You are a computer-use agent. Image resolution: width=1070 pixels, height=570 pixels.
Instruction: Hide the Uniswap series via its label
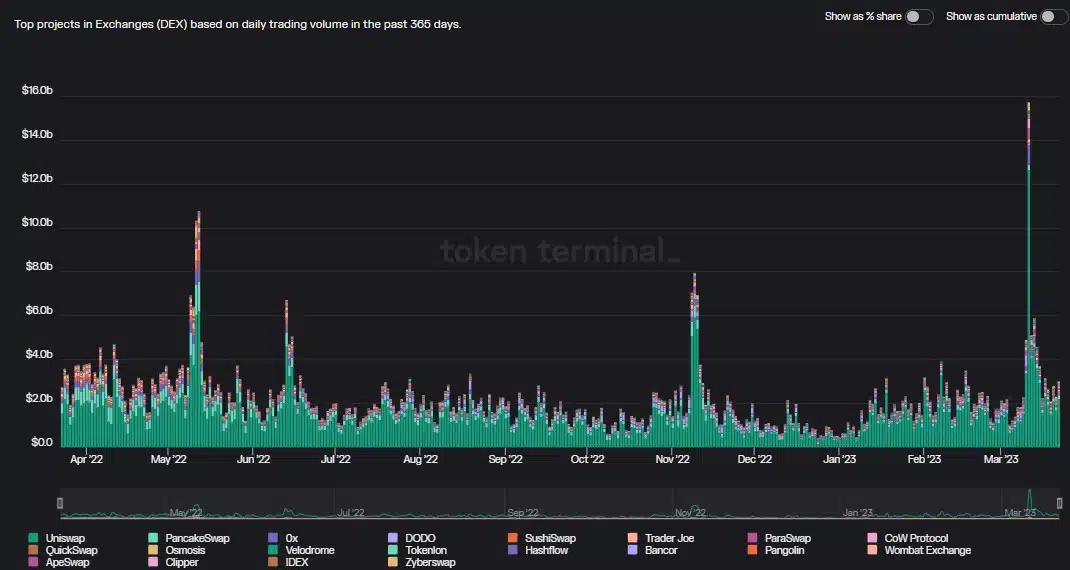[x=66, y=538]
